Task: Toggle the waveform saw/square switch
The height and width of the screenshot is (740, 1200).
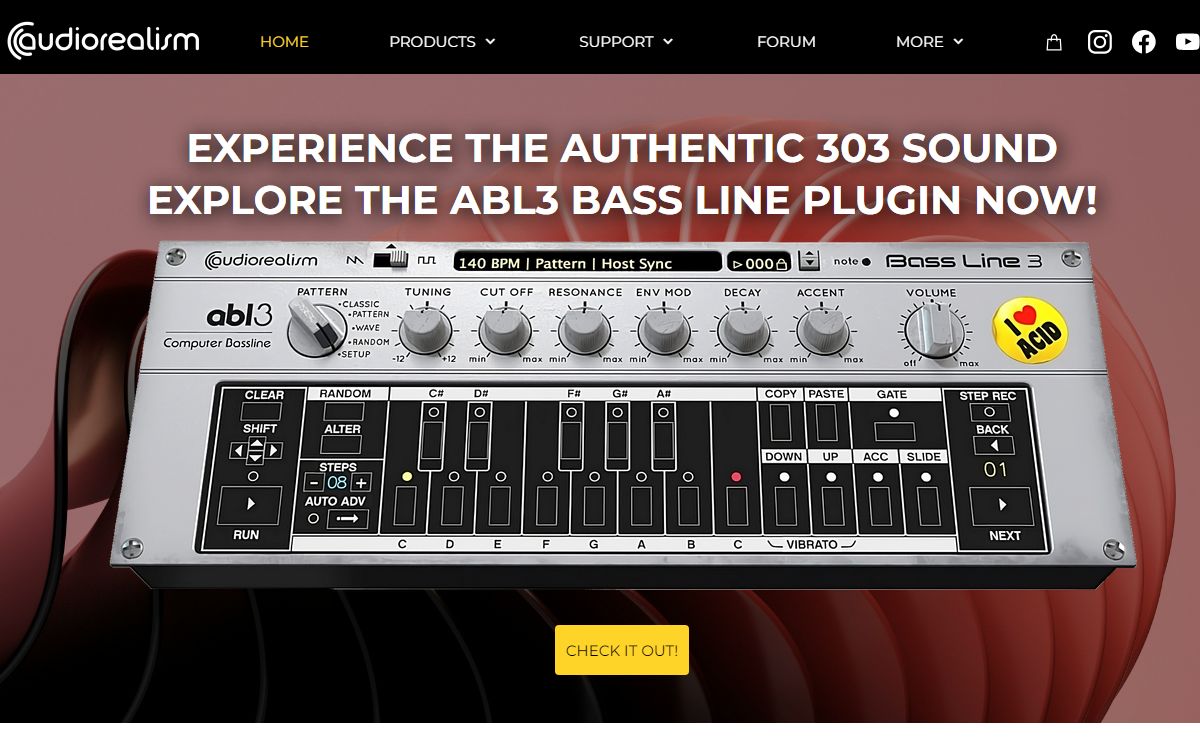Action: coord(391,259)
